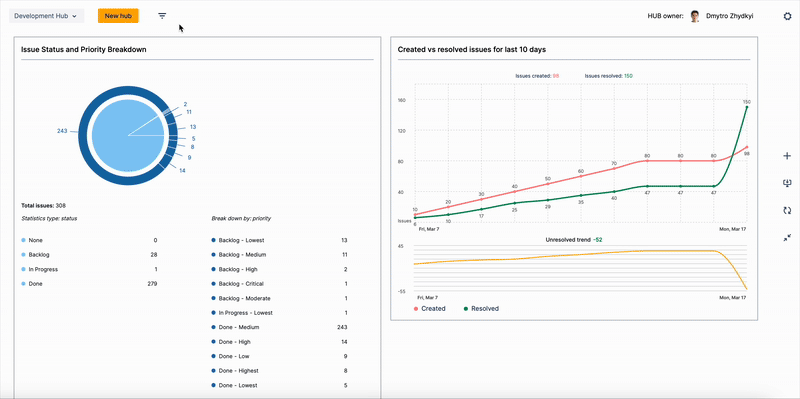The image size is (800, 399).
Task: Click the Backlog - Critical priority row
Action: [280, 284]
